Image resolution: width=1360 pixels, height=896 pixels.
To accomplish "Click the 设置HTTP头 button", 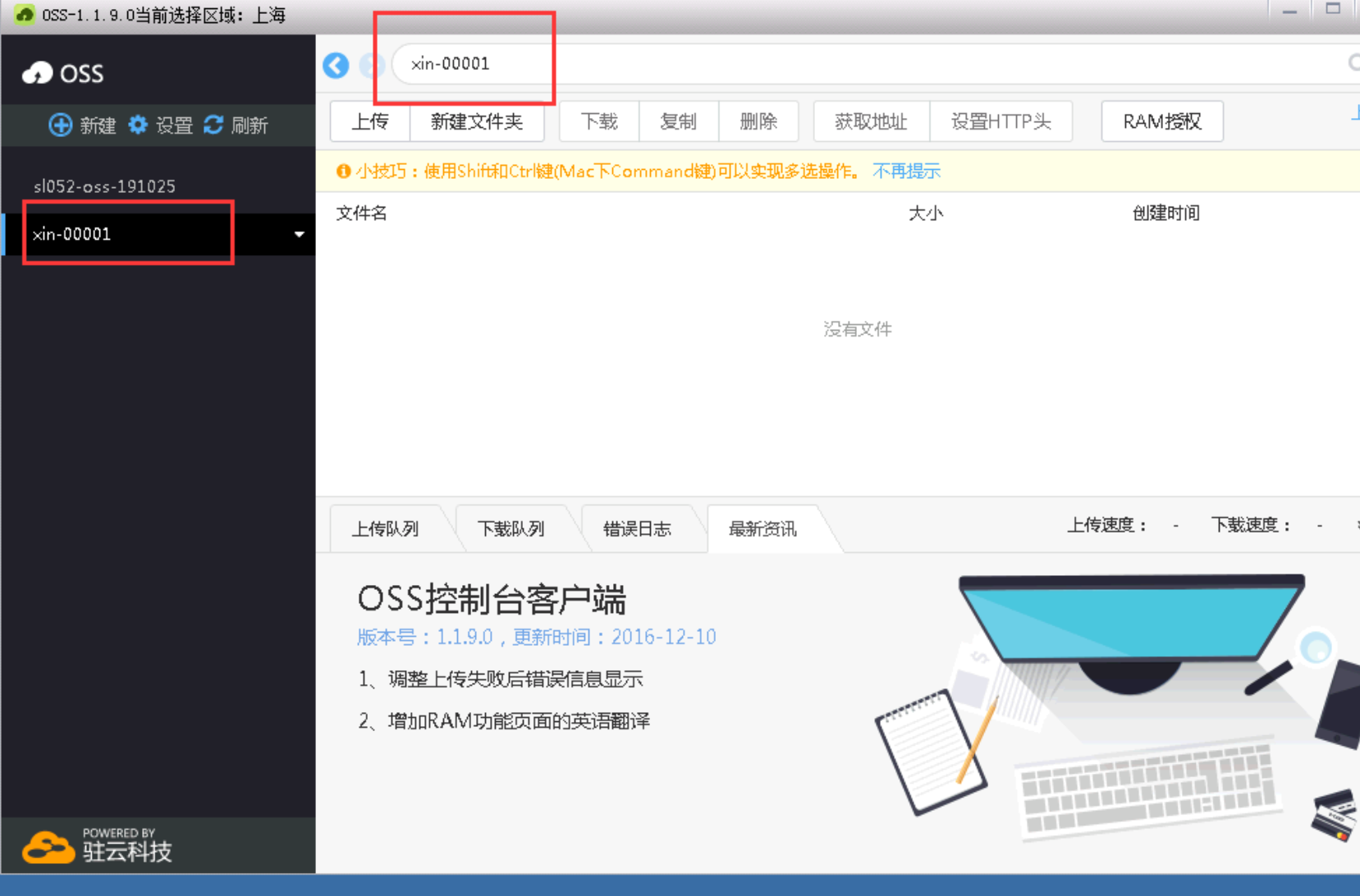I will click(1001, 121).
